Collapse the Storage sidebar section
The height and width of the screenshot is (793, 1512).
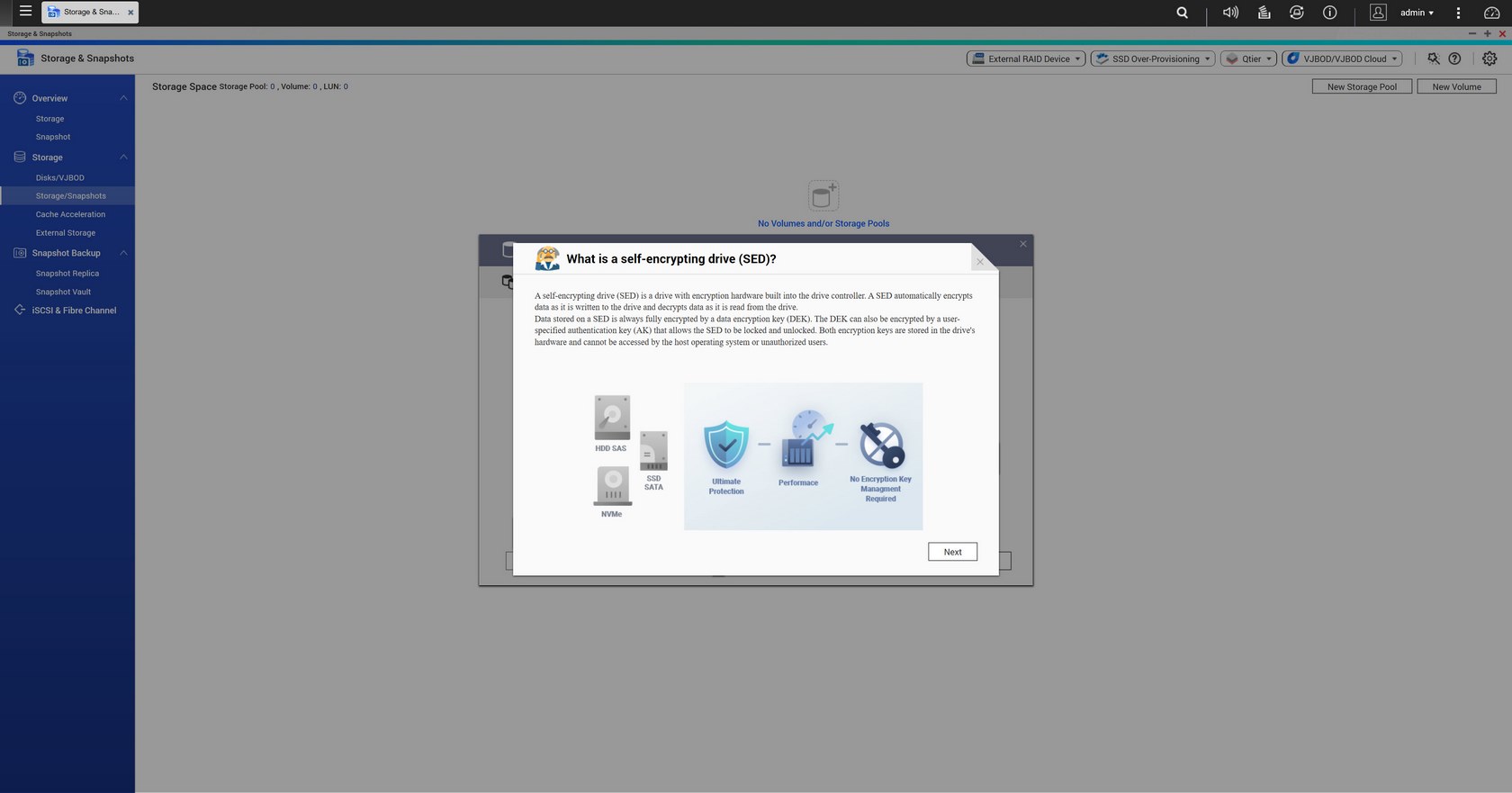(x=123, y=158)
